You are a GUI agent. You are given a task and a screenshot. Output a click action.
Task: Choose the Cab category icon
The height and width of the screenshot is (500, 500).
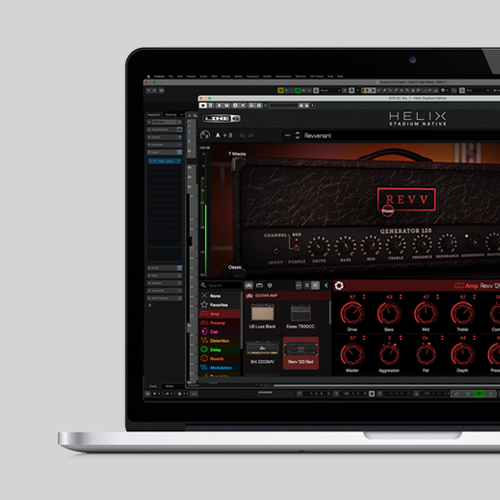click(x=204, y=332)
